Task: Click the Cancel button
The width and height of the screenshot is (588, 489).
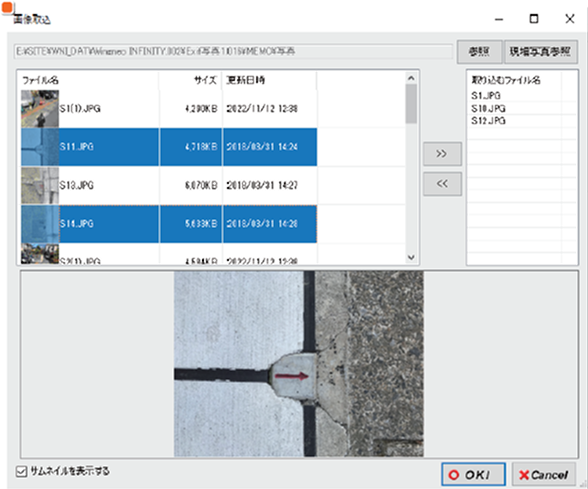Action: point(544,475)
